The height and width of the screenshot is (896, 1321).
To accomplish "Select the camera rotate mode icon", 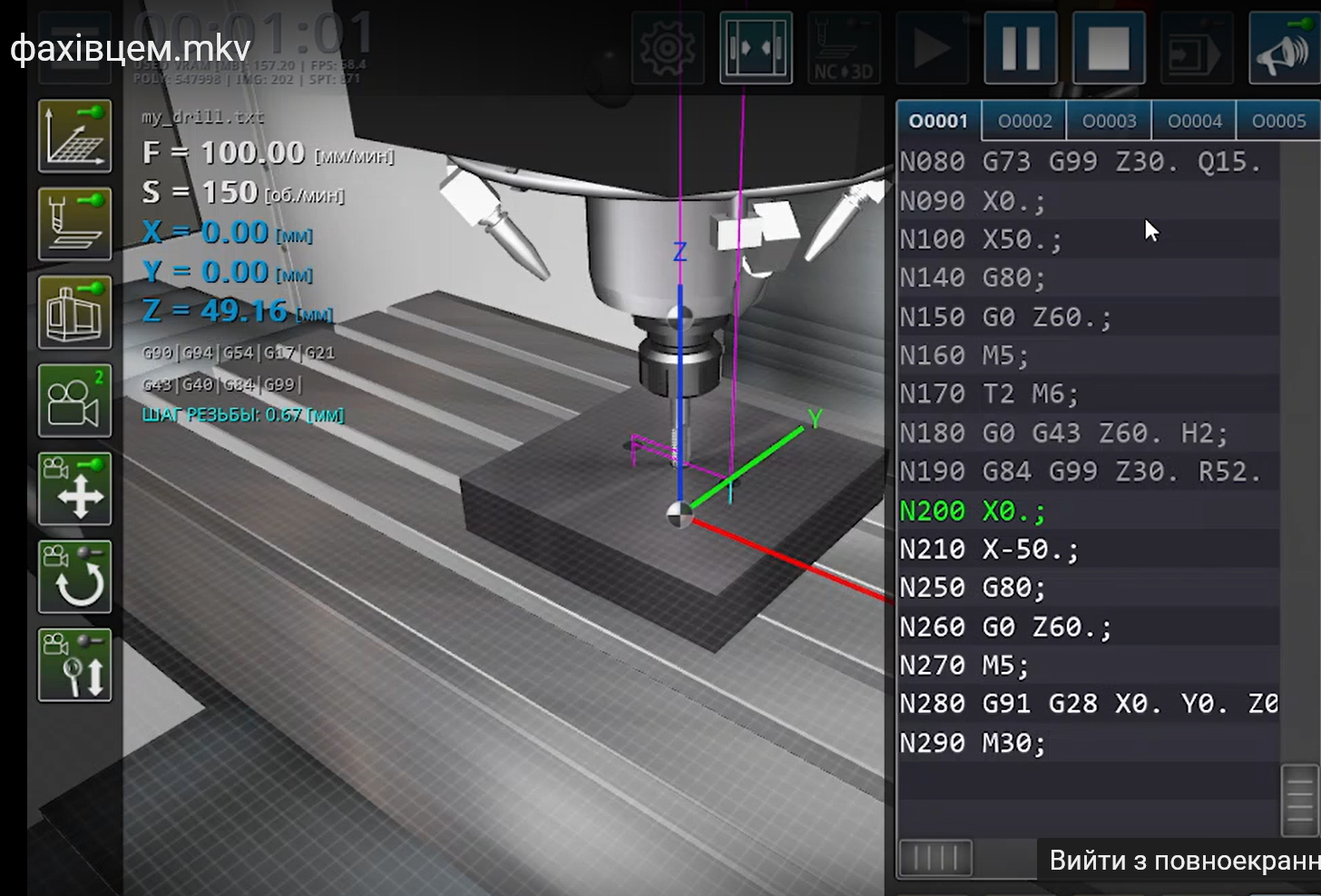I will (74, 578).
